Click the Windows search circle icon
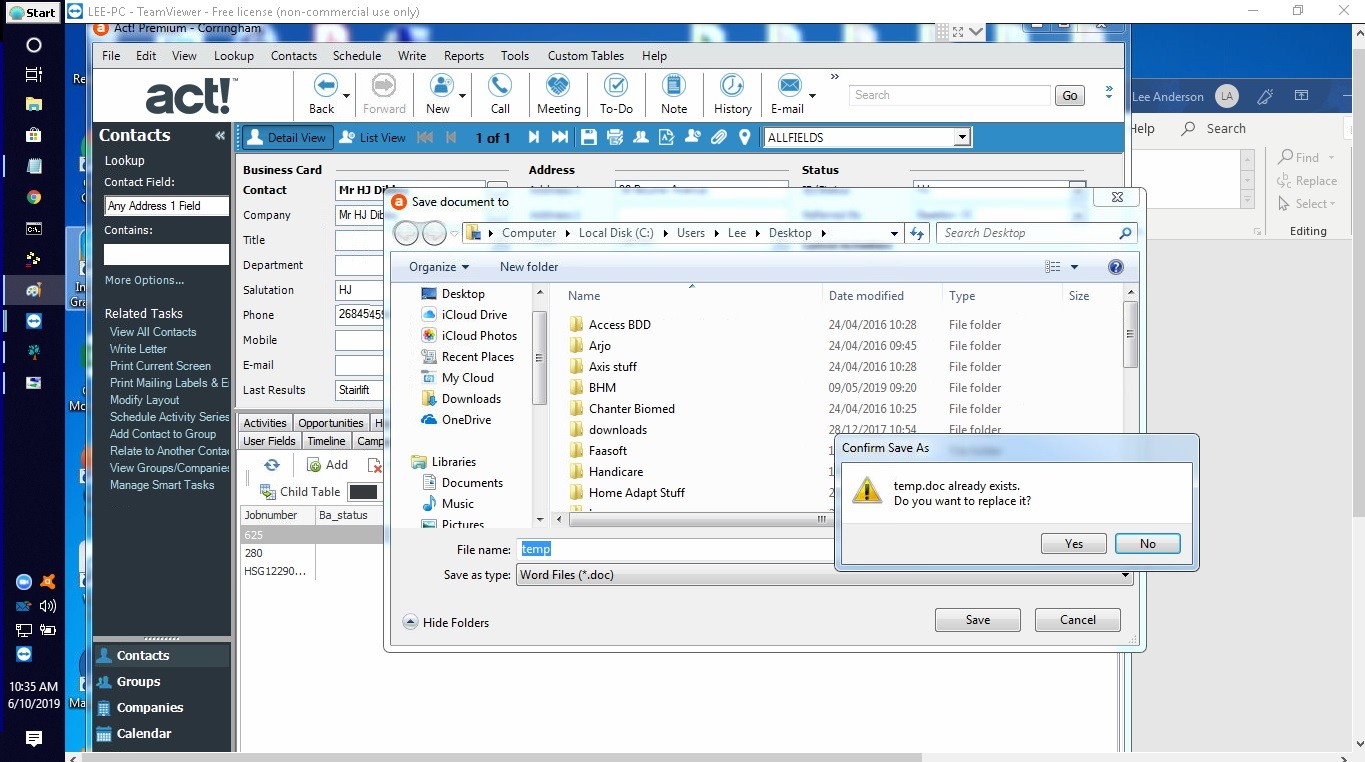 click(x=33, y=45)
